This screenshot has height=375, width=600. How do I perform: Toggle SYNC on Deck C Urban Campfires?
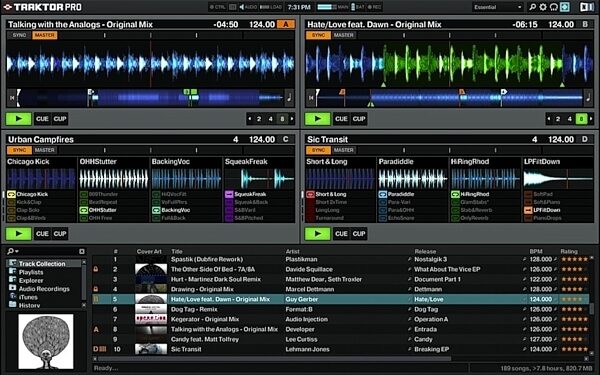tap(19, 150)
